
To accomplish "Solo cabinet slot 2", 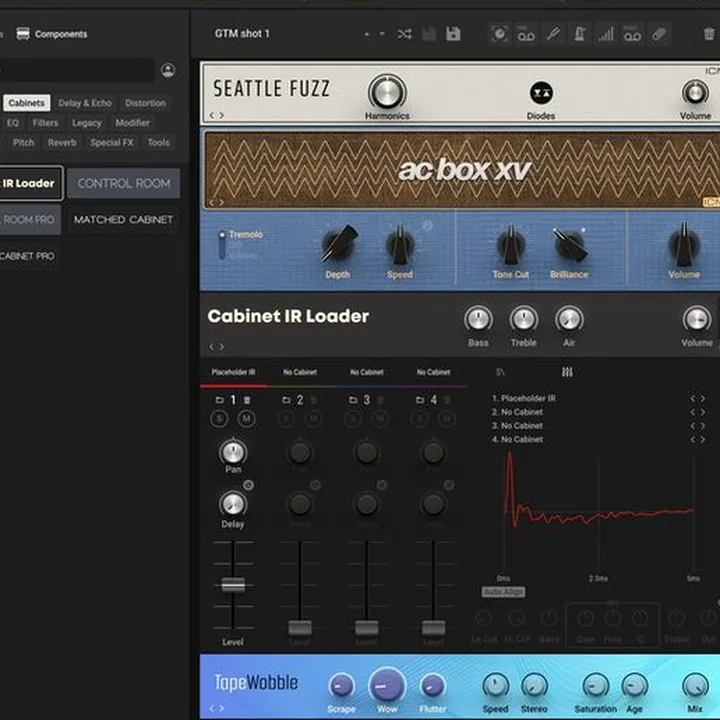I will [286, 419].
